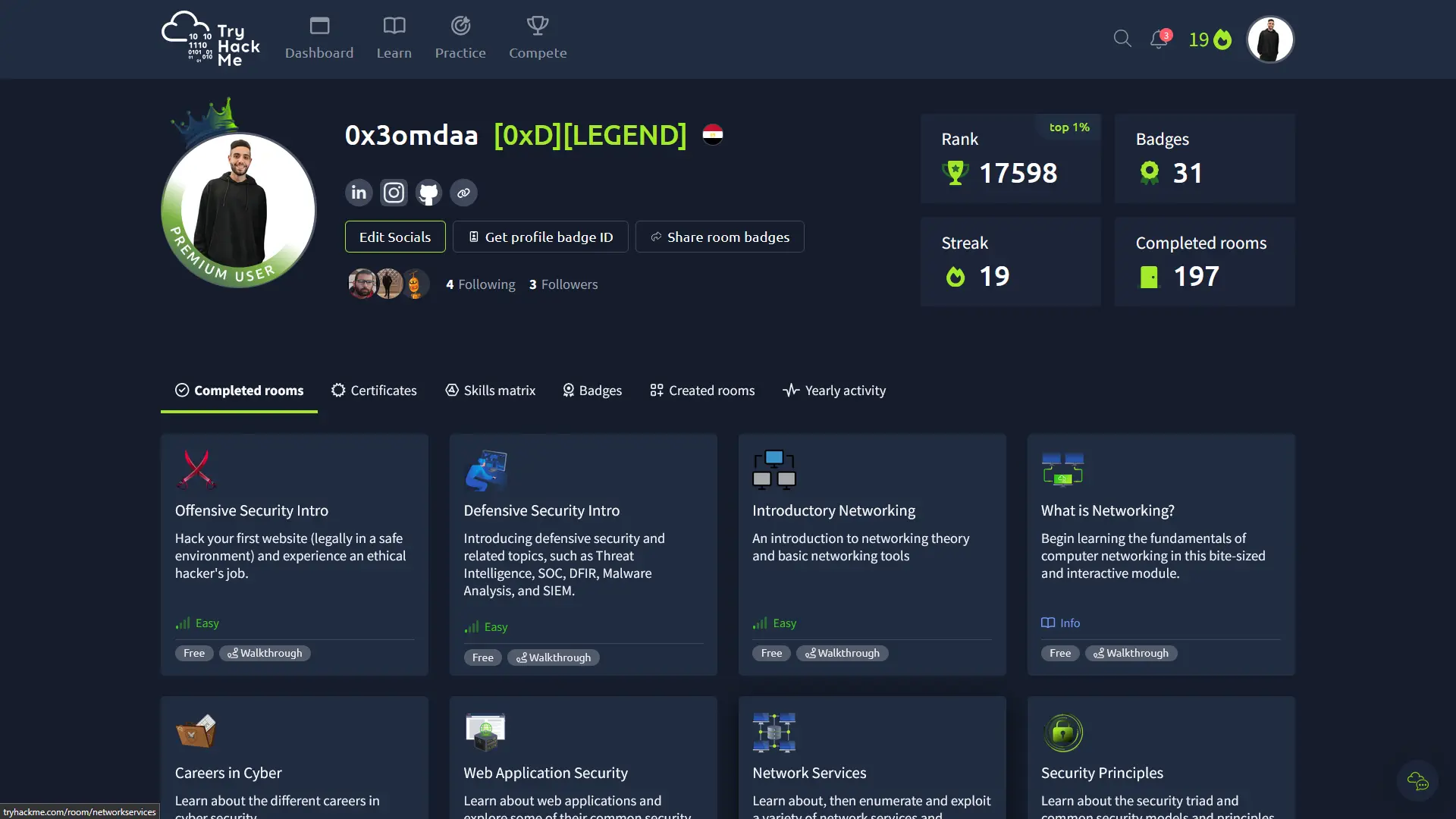This screenshot has width=1456, height=819.
Task: Open the LinkedIn social icon
Action: pos(359,193)
